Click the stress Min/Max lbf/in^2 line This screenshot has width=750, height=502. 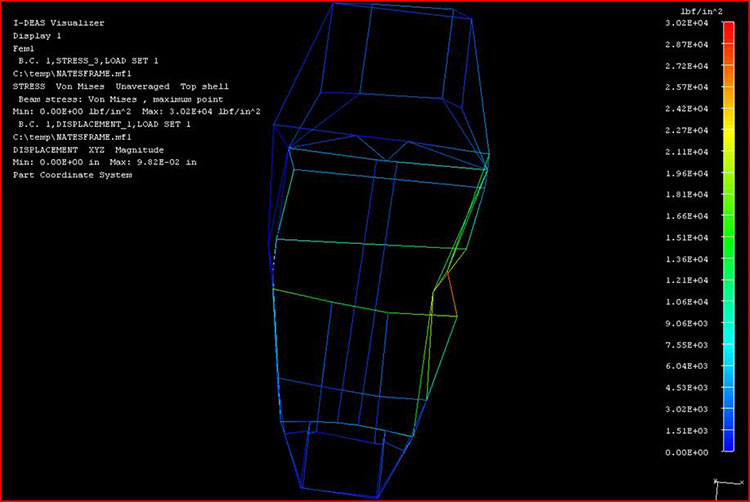tap(136, 111)
